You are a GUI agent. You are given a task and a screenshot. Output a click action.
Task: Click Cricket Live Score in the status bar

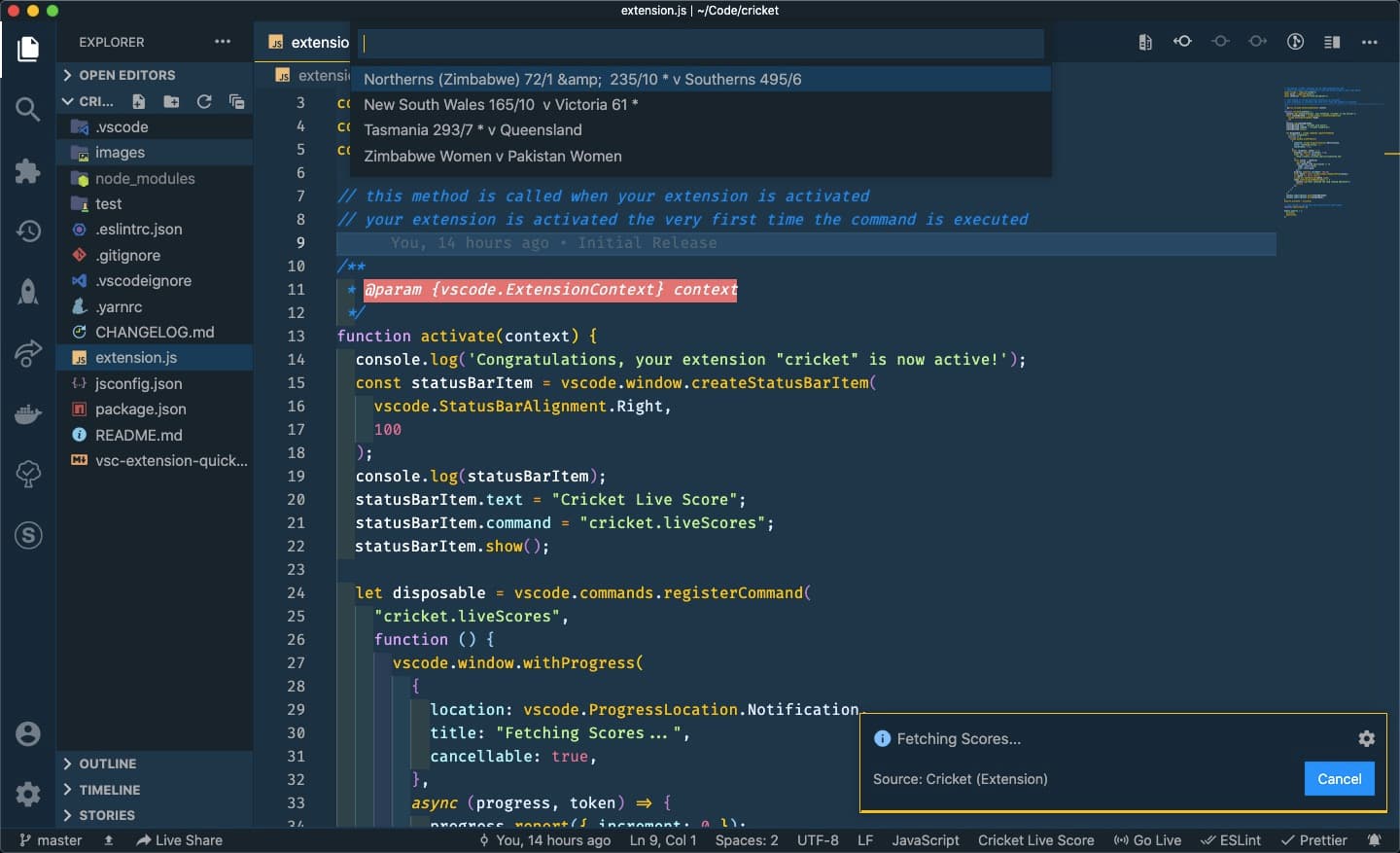tap(1036, 840)
